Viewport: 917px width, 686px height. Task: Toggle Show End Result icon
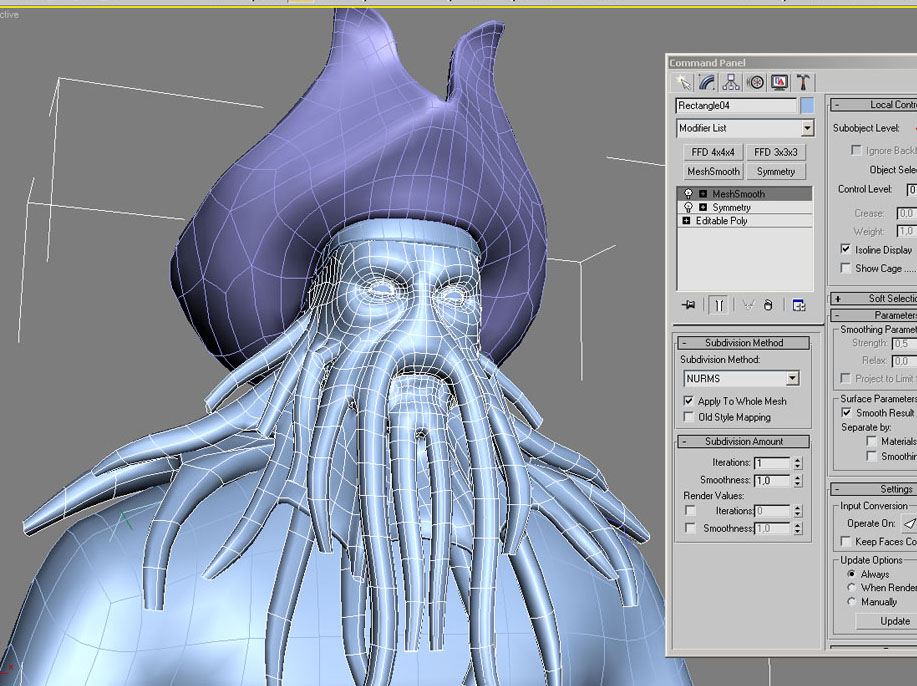(x=719, y=305)
